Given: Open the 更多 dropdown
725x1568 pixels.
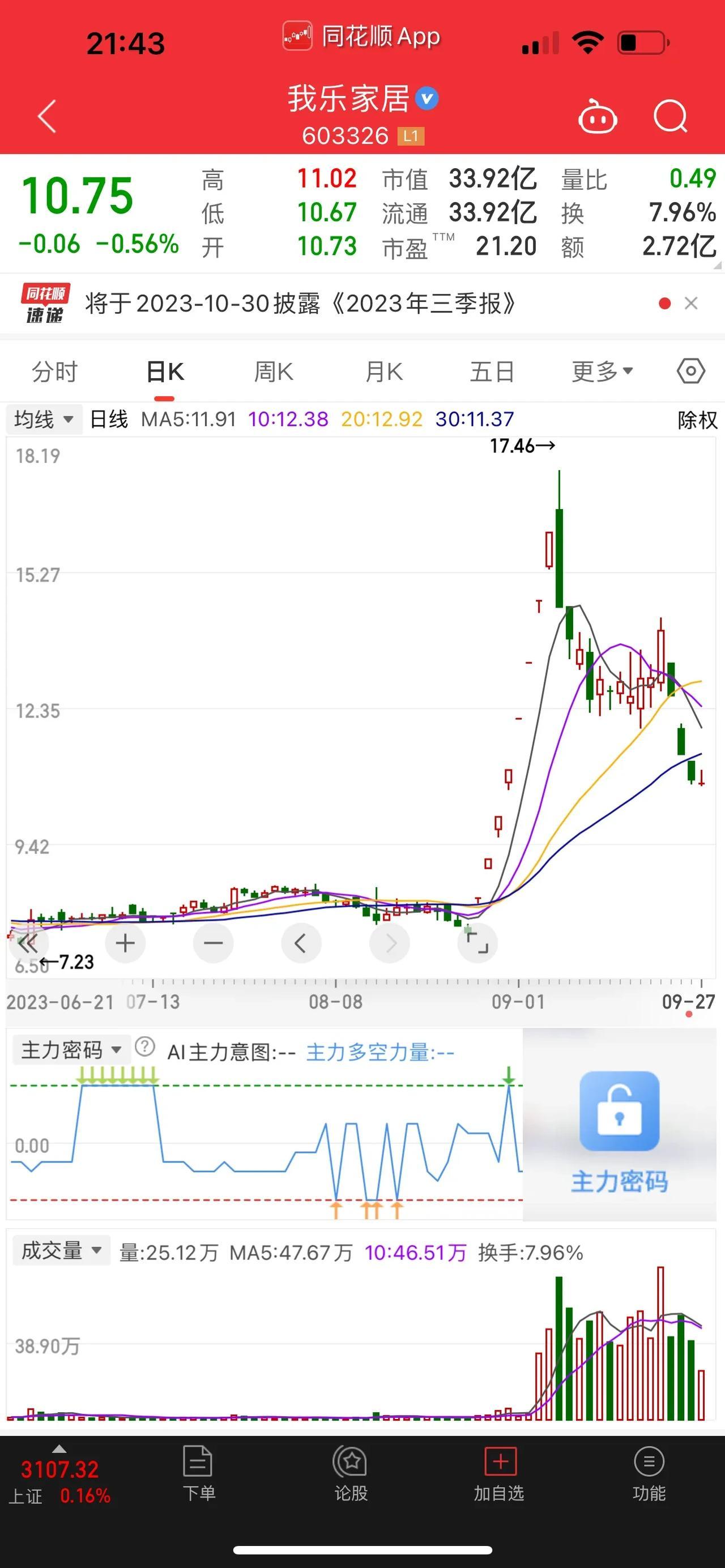Looking at the screenshot, I should (x=602, y=371).
